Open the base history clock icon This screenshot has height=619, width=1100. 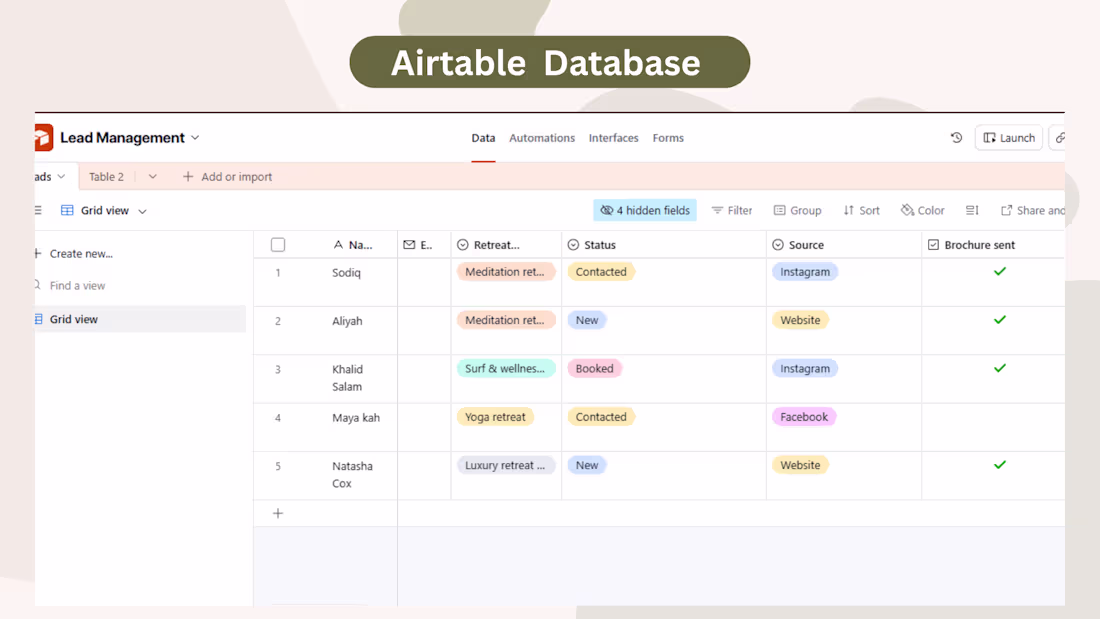(956, 138)
